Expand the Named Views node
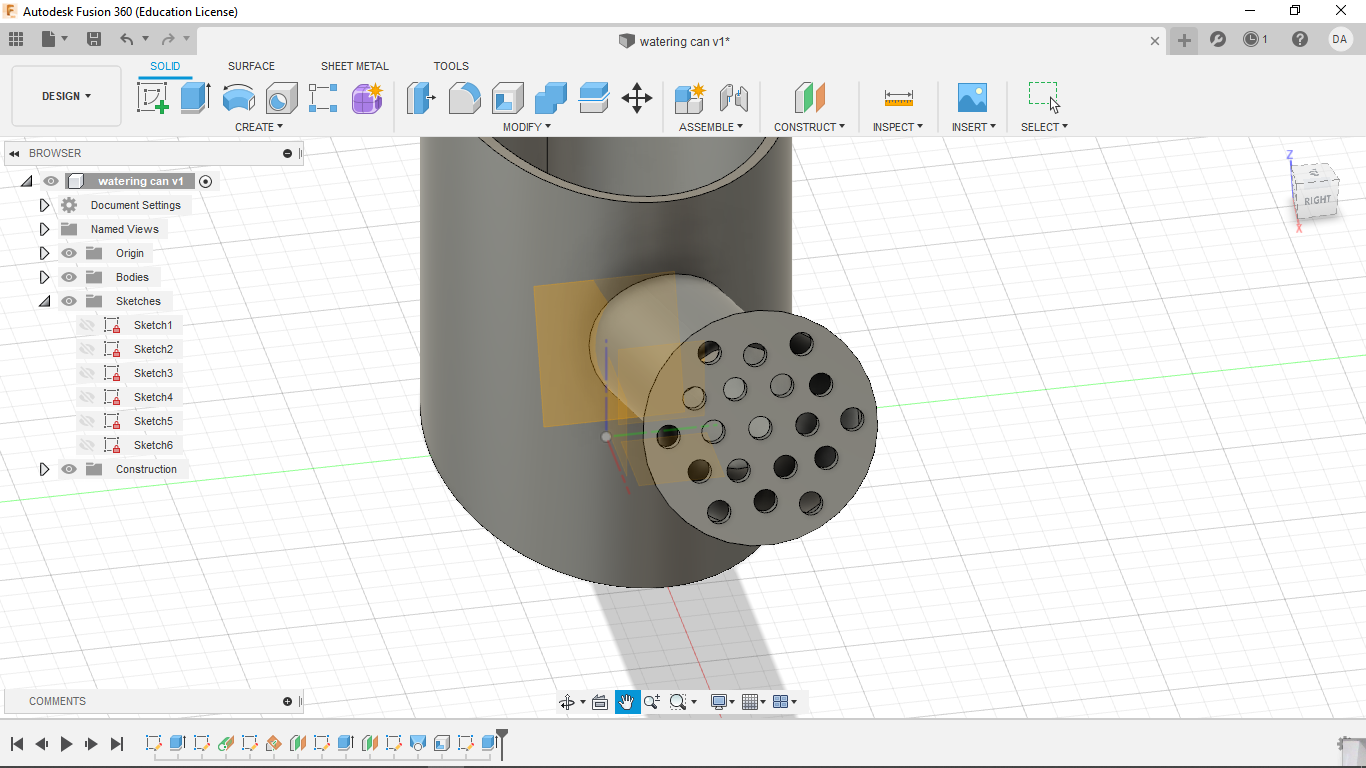This screenshot has height=768, width=1366. click(x=44, y=229)
